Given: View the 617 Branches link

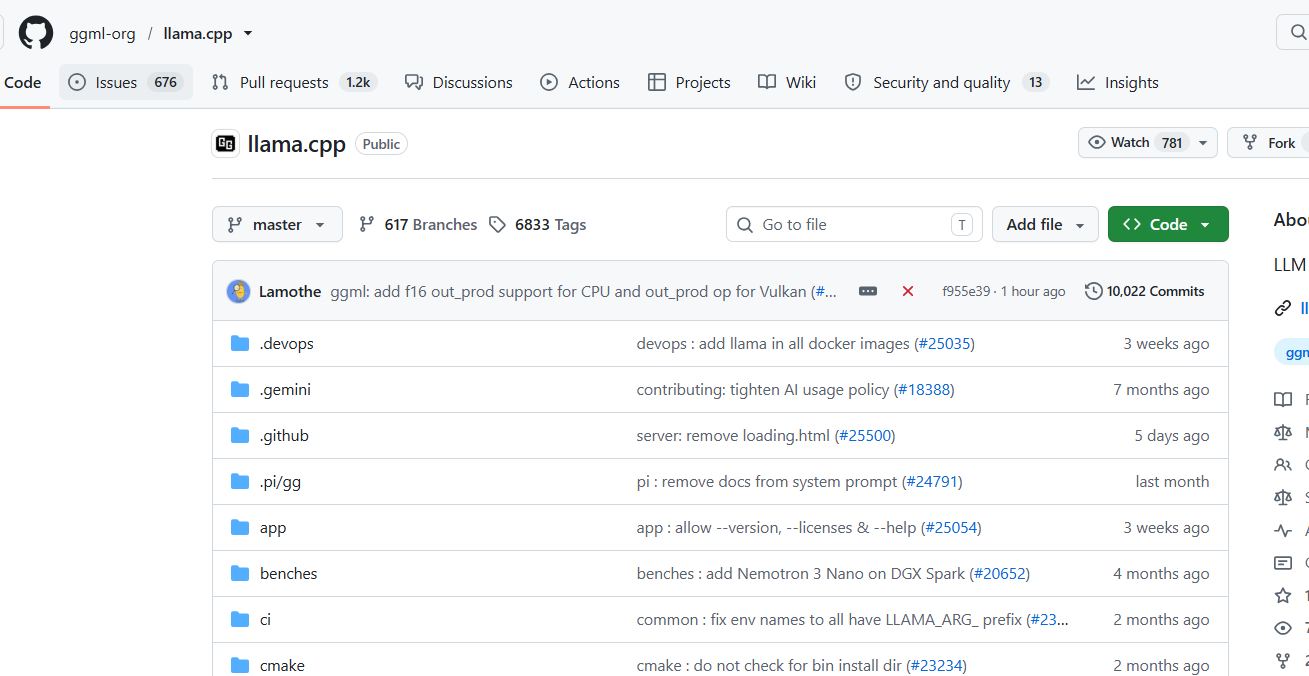Looking at the screenshot, I should [418, 225].
